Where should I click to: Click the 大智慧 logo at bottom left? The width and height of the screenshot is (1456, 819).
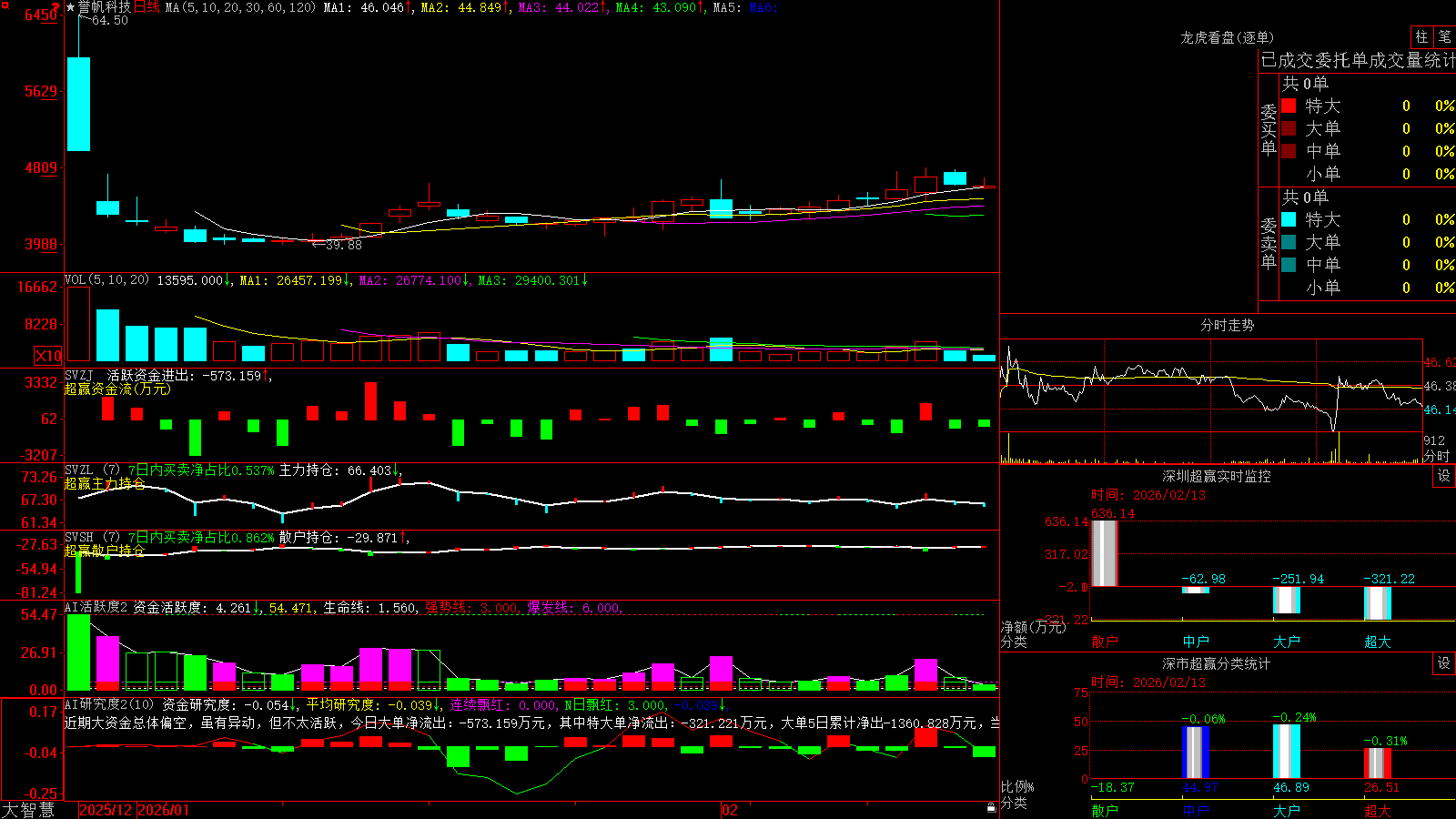pyautogui.click(x=28, y=810)
